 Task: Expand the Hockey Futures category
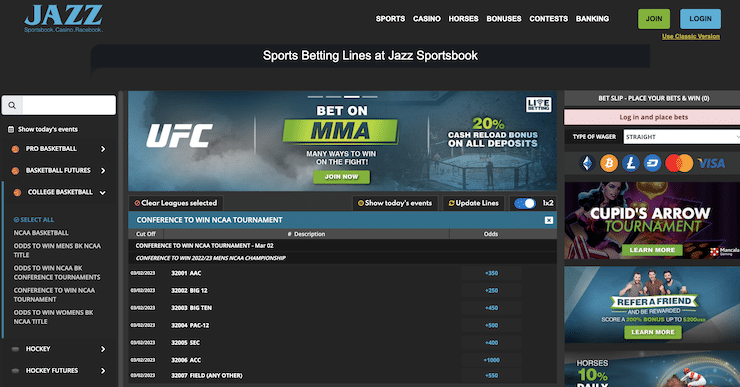[x=103, y=371]
